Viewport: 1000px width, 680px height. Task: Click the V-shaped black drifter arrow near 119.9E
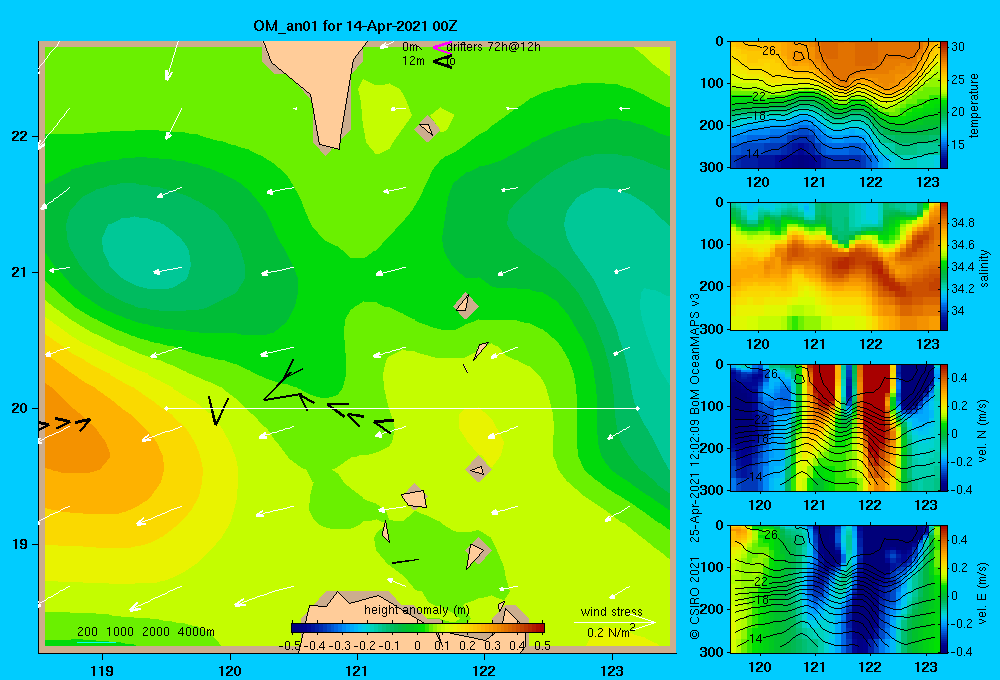(217, 411)
